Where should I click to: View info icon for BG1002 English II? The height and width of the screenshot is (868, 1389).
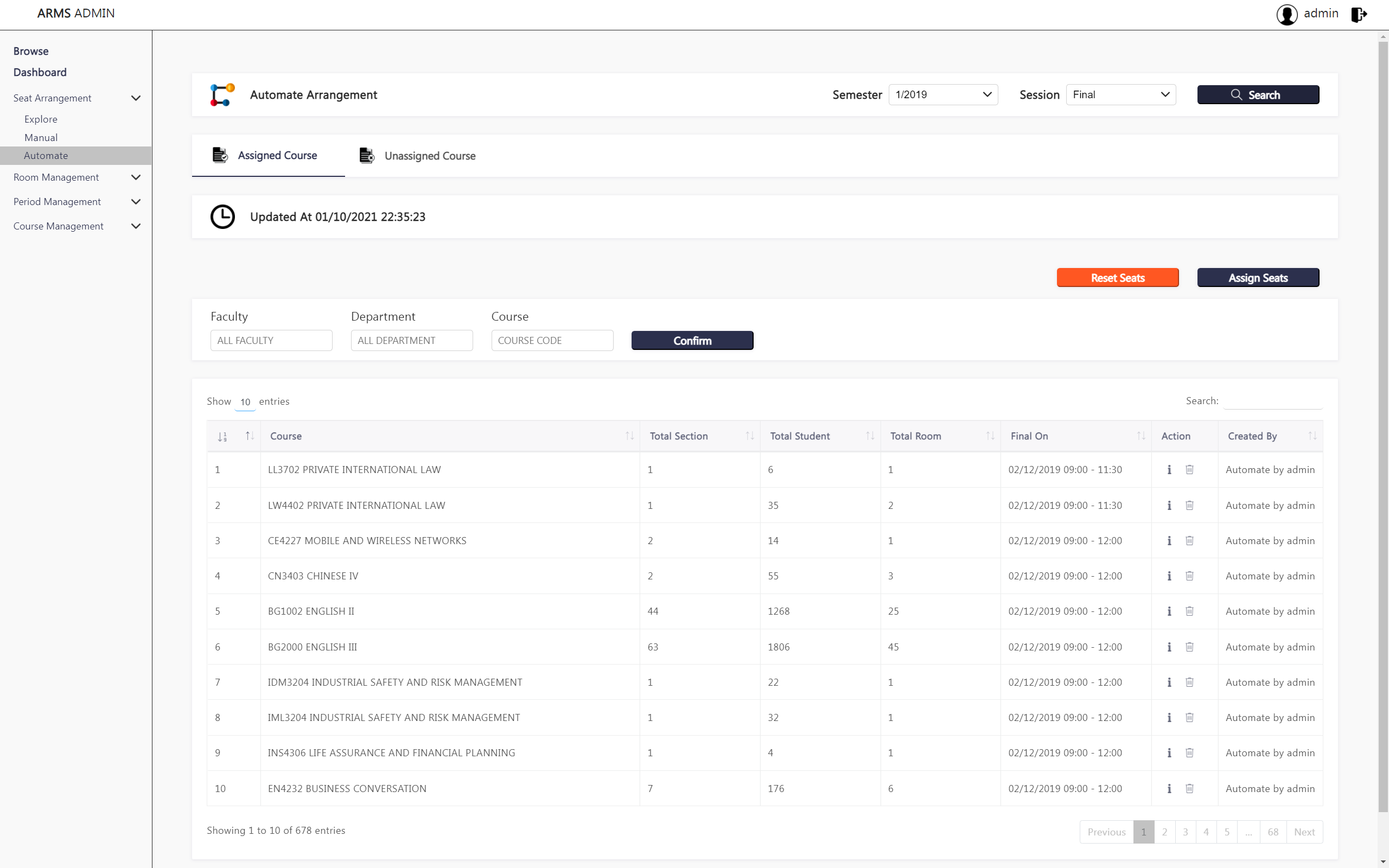[1169, 611]
